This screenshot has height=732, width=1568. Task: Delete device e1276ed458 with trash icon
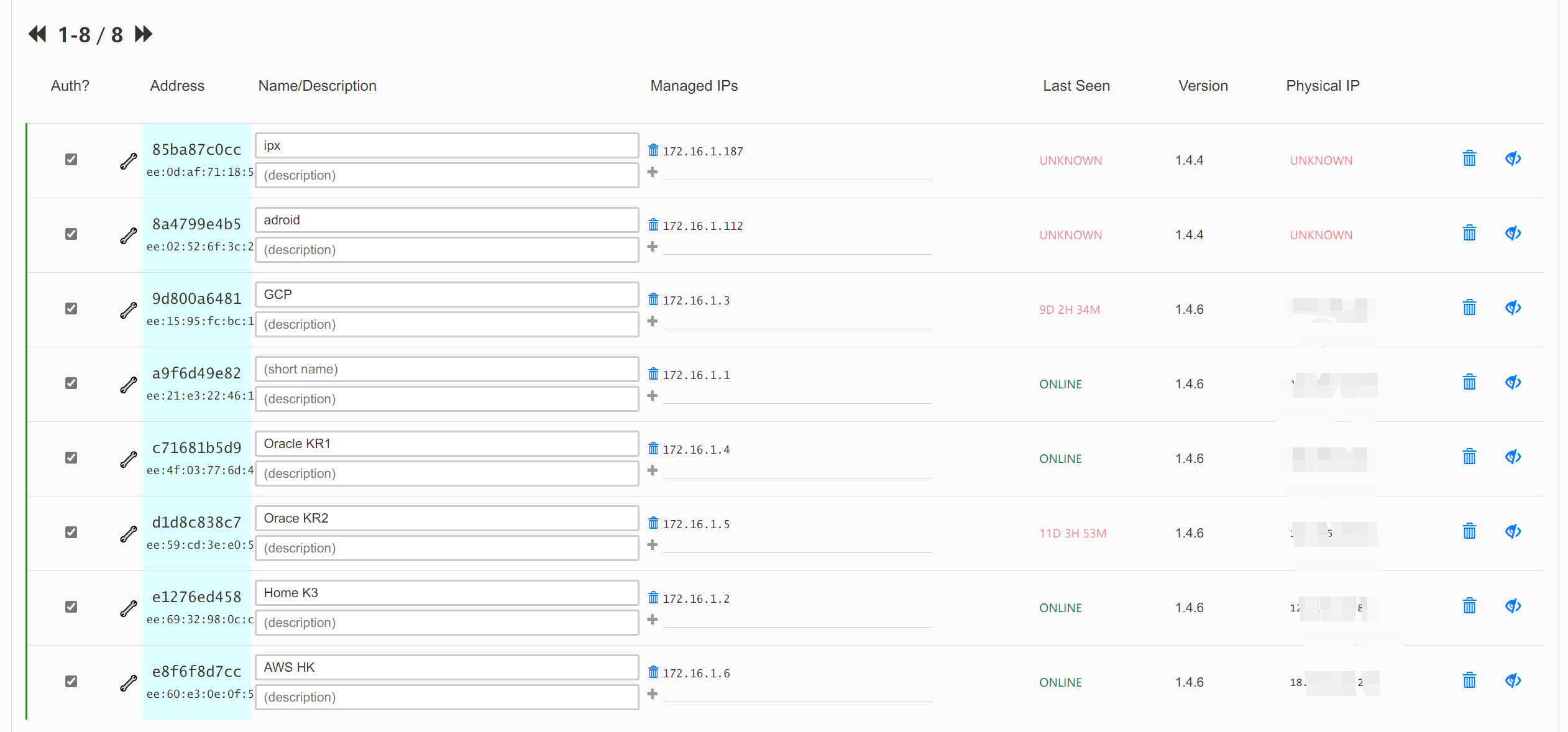1469,605
